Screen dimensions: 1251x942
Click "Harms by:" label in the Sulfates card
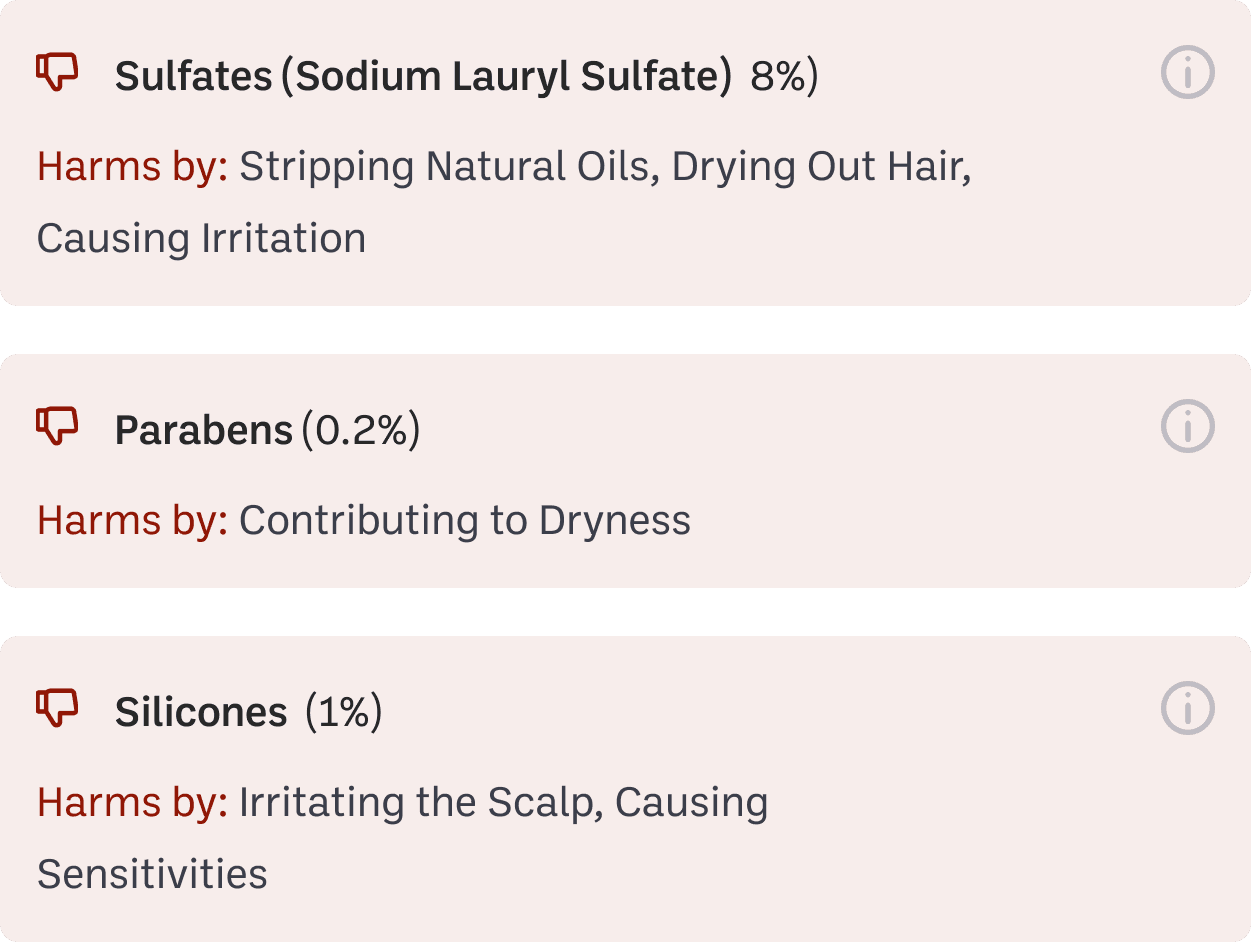[133, 166]
